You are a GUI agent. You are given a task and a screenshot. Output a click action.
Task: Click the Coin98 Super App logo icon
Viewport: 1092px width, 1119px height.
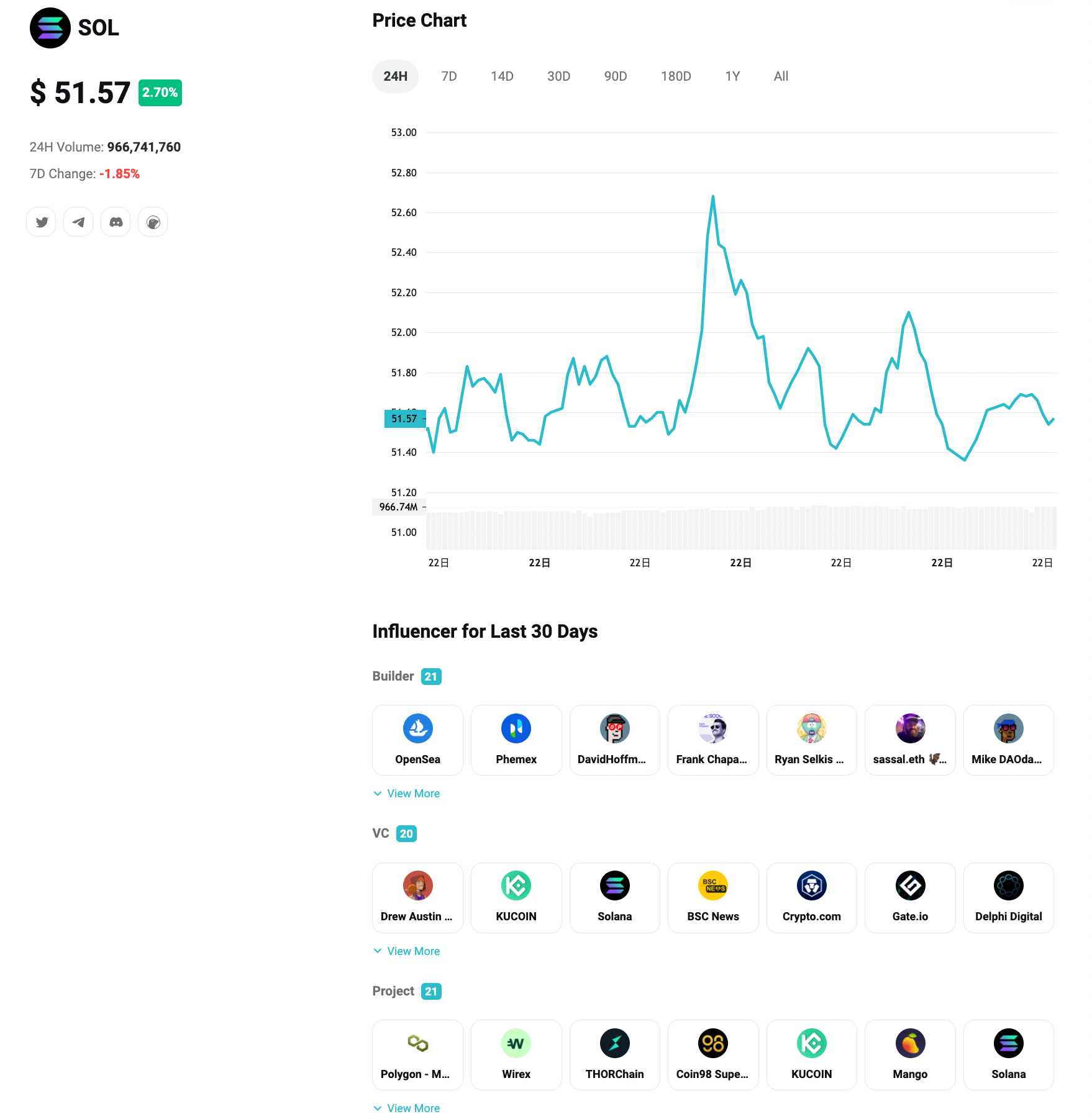click(x=713, y=1043)
